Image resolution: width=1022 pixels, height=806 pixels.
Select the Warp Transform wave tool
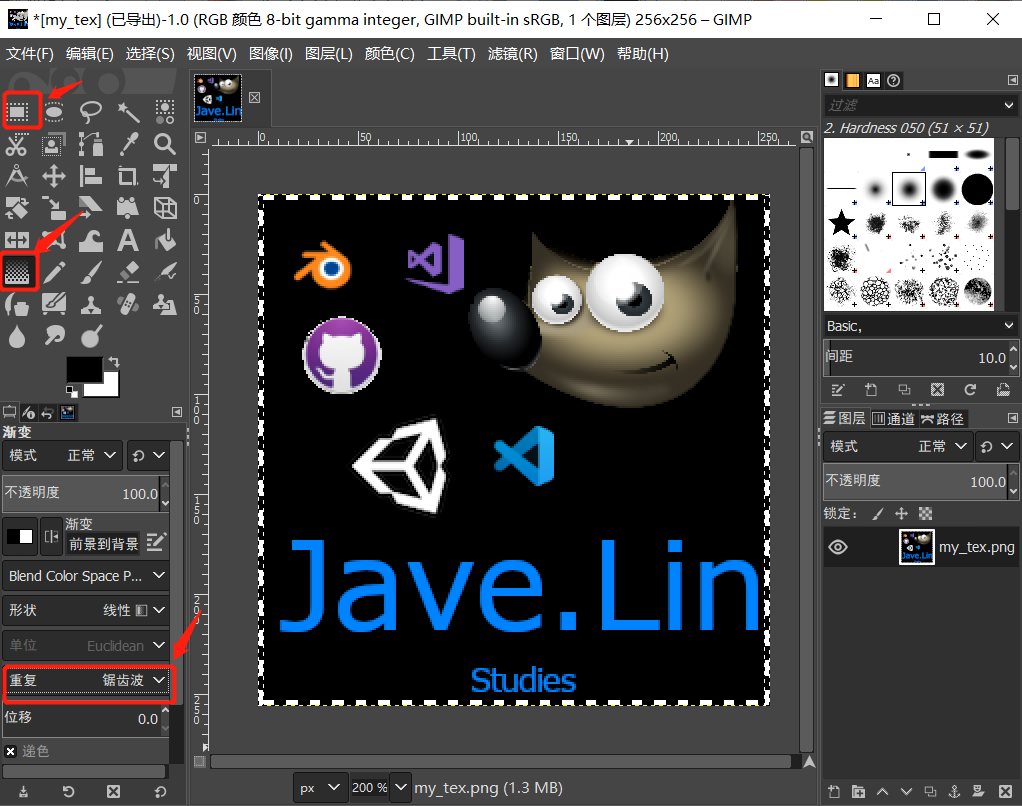[x=91, y=240]
